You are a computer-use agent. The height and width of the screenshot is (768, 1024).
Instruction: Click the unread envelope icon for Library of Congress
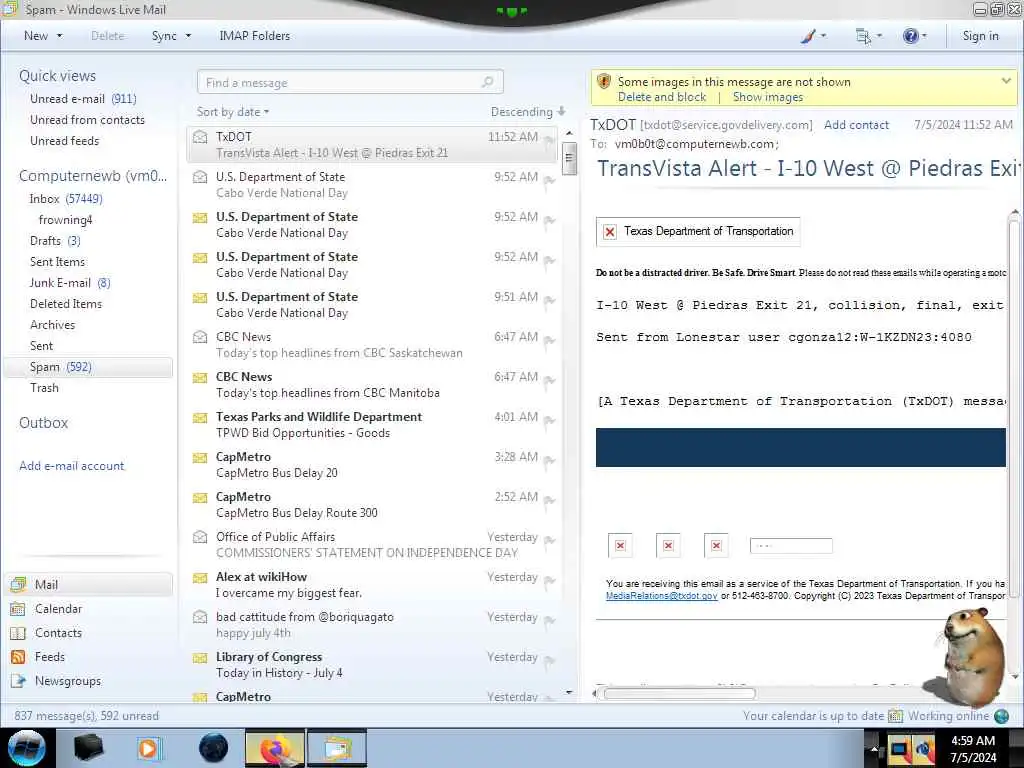(x=200, y=658)
